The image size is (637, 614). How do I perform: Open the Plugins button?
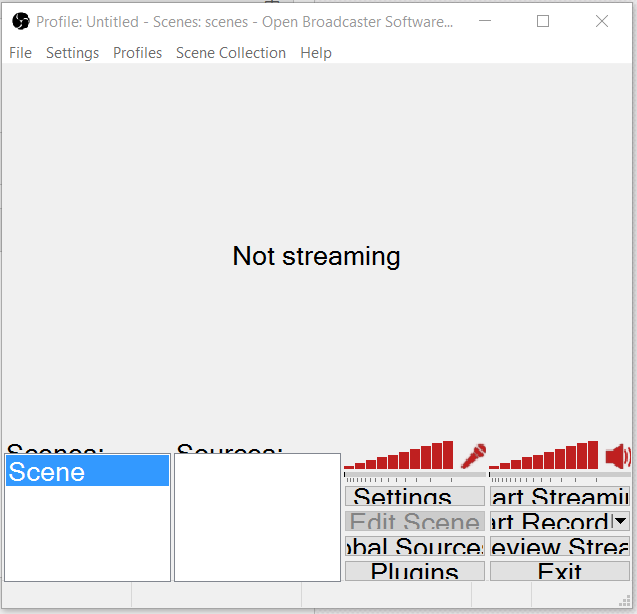415,571
